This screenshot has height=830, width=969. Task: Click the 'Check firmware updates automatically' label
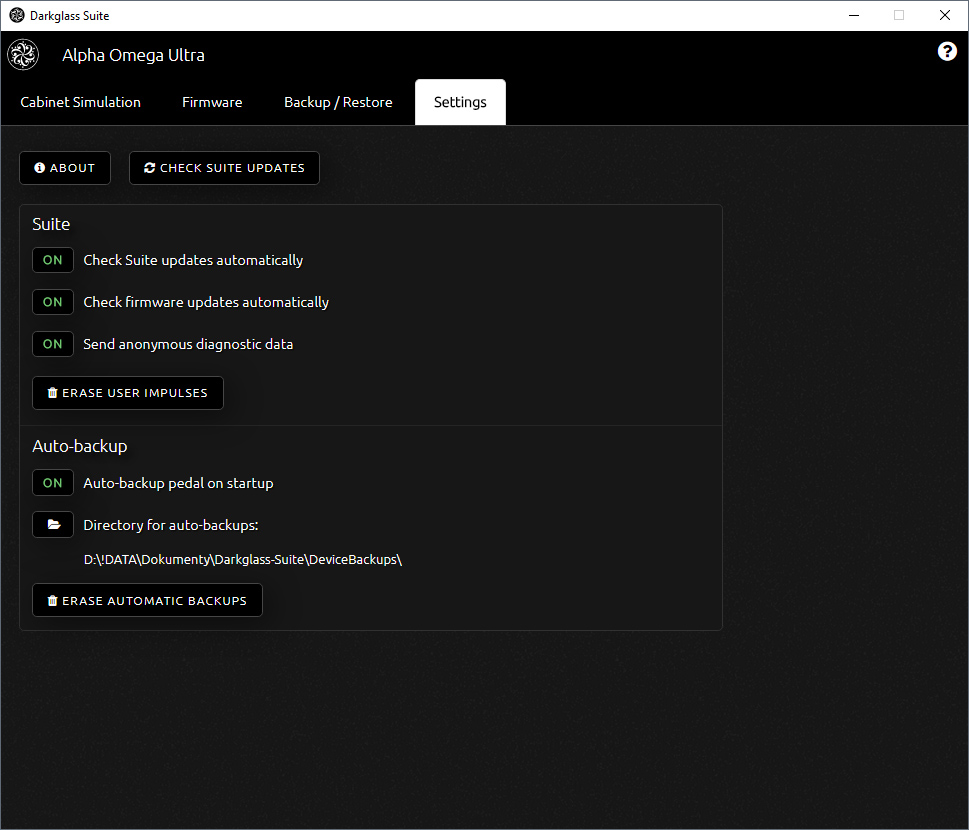coord(206,302)
